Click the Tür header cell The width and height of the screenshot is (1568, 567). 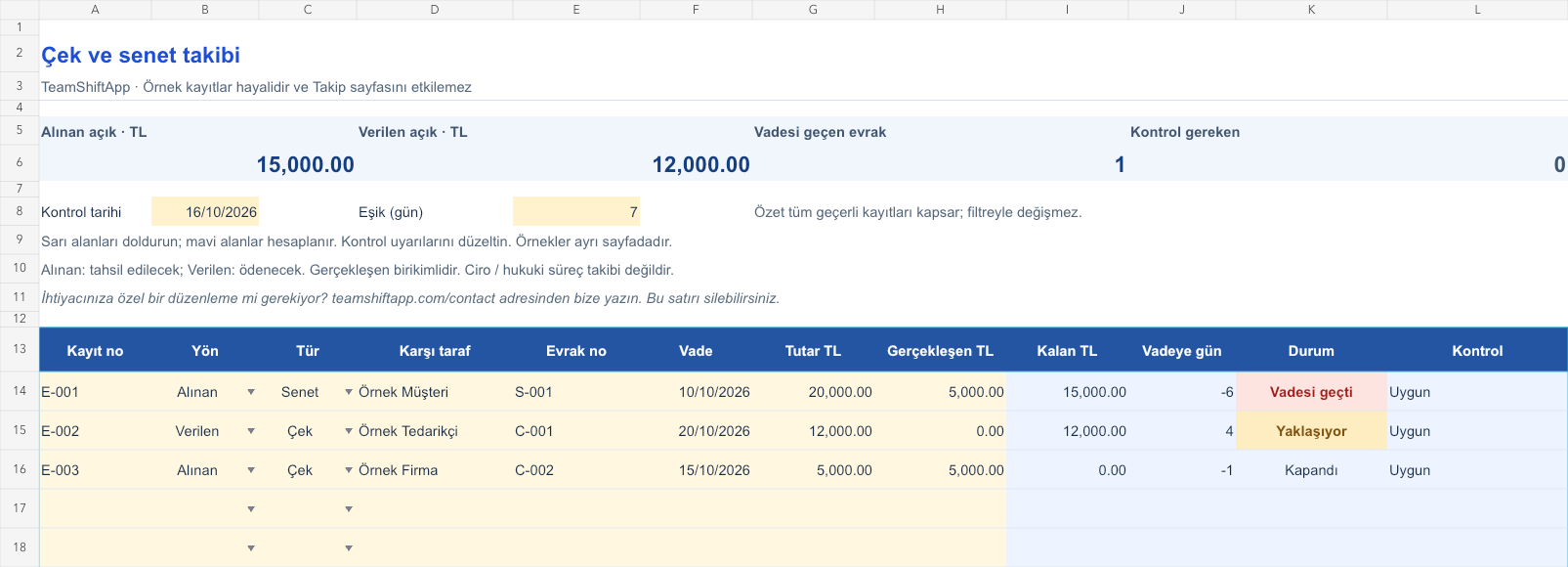[308, 351]
